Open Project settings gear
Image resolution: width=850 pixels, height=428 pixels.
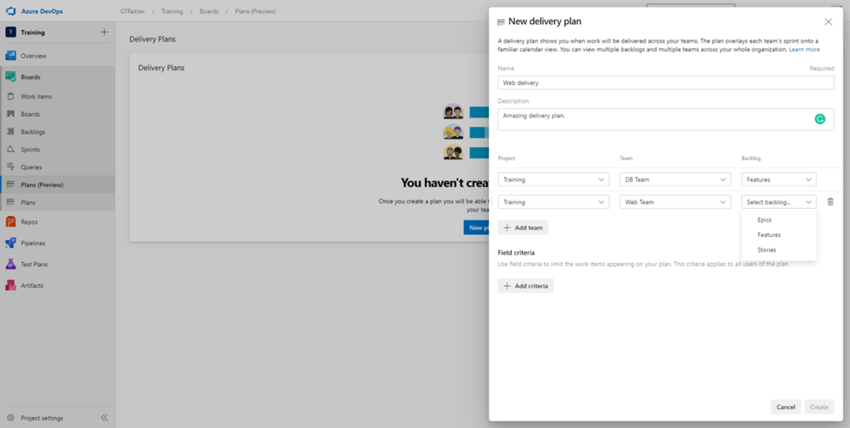click(x=10, y=418)
